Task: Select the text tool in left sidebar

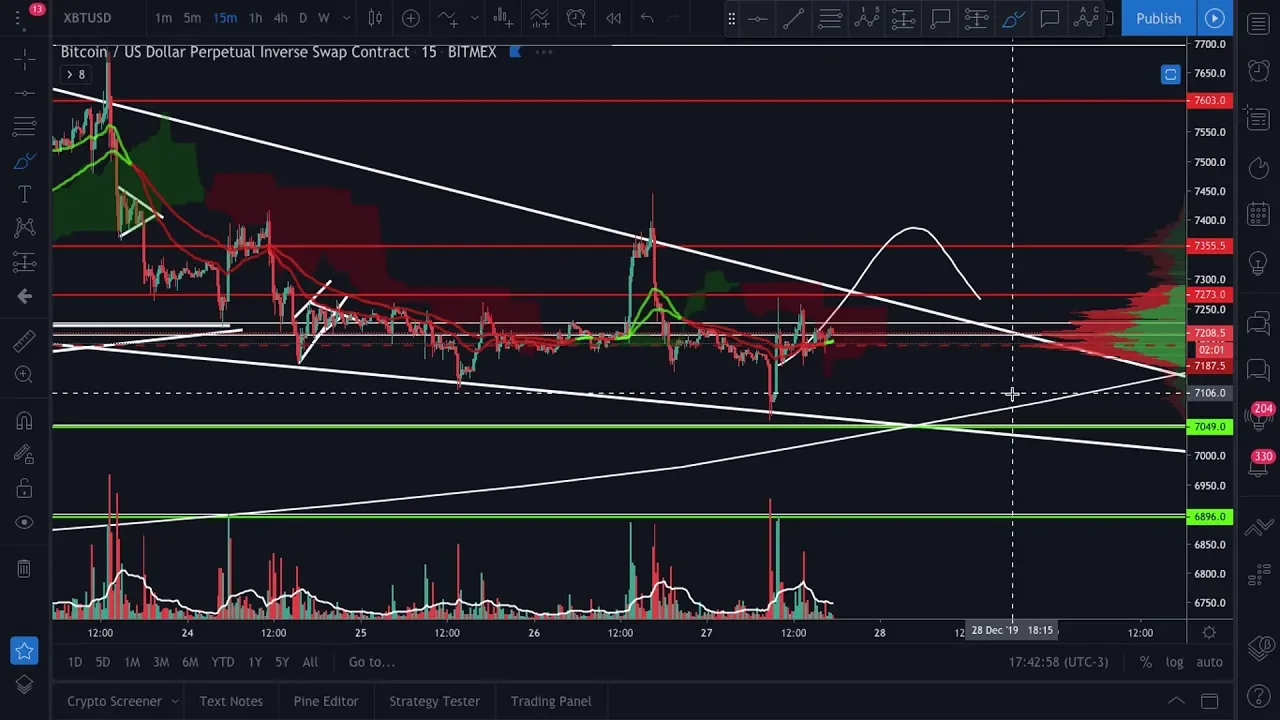Action: pyautogui.click(x=25, y=194)
